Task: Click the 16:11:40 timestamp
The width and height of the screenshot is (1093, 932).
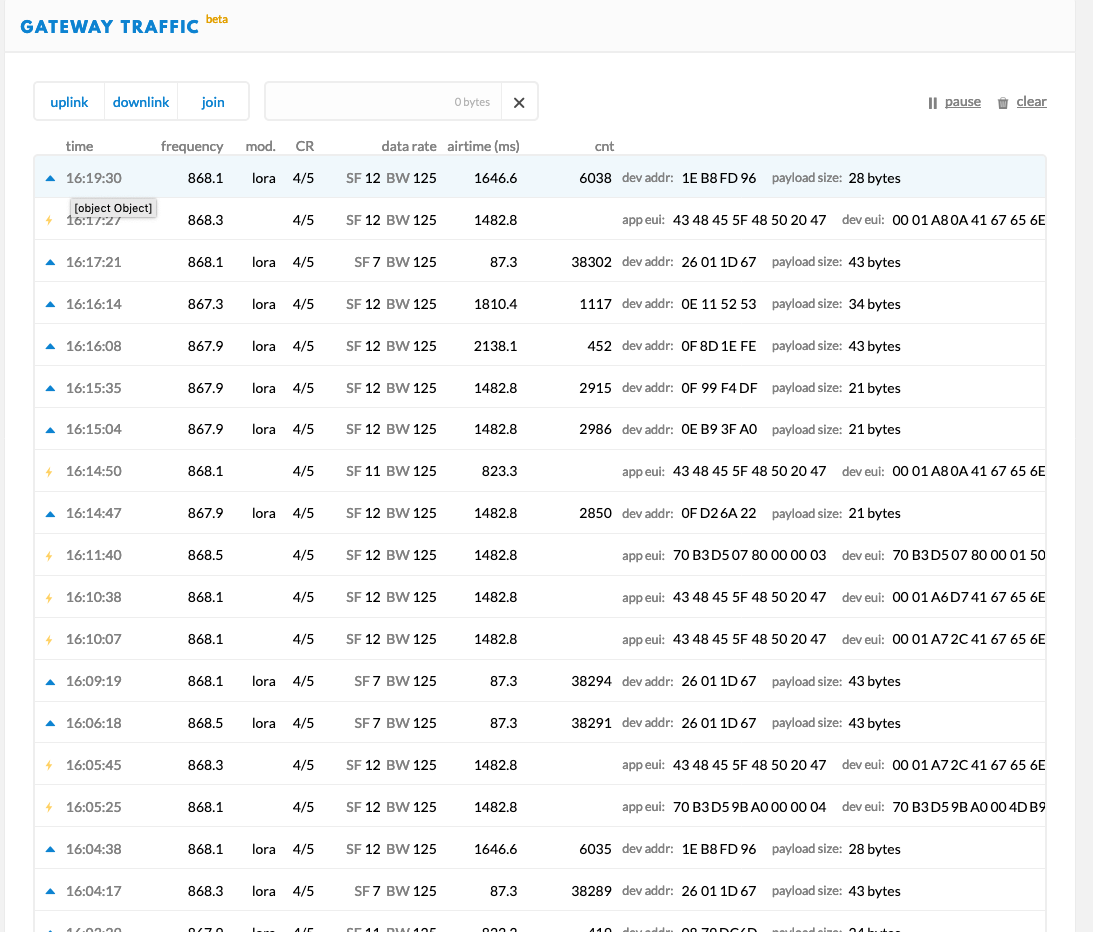Action: coord(93,555)
